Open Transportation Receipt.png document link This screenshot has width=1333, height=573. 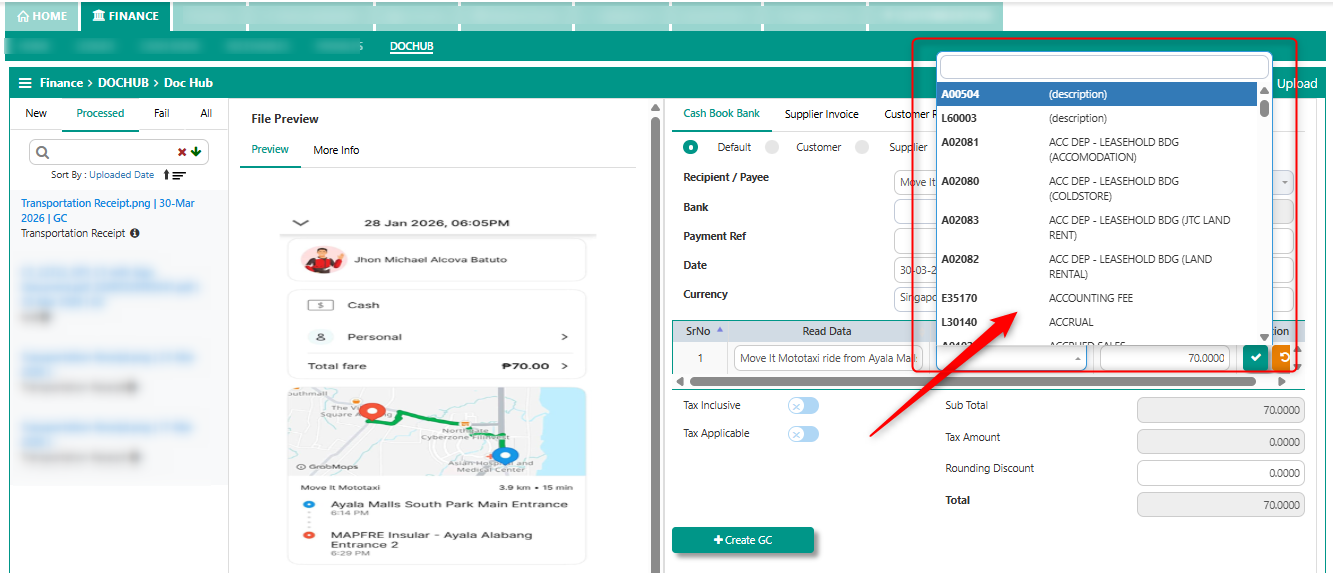[108, 210]
